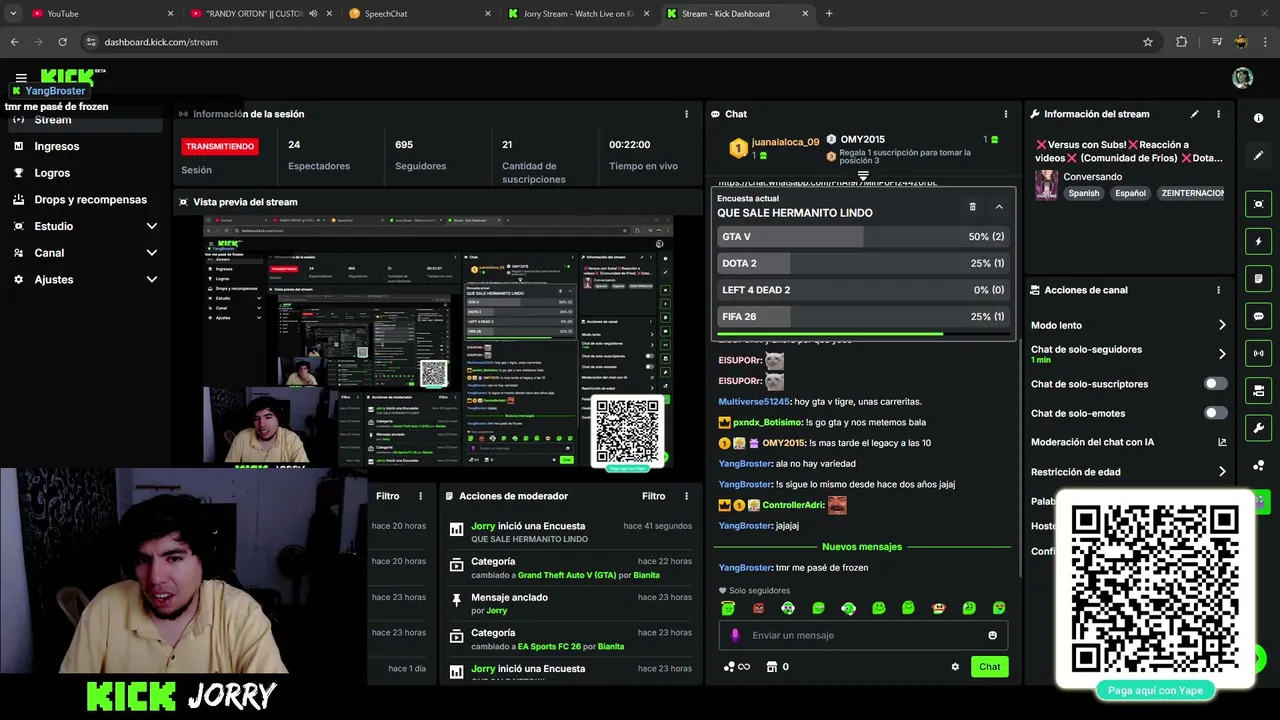Click username YangBroster in last chat message

745,568
